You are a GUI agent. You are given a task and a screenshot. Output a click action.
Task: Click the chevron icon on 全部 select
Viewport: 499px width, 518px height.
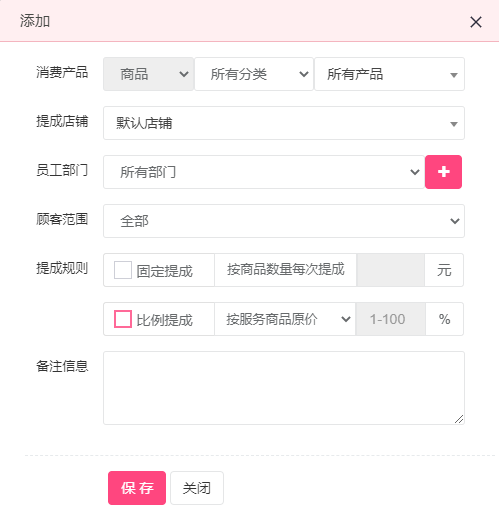coord(455,221)
